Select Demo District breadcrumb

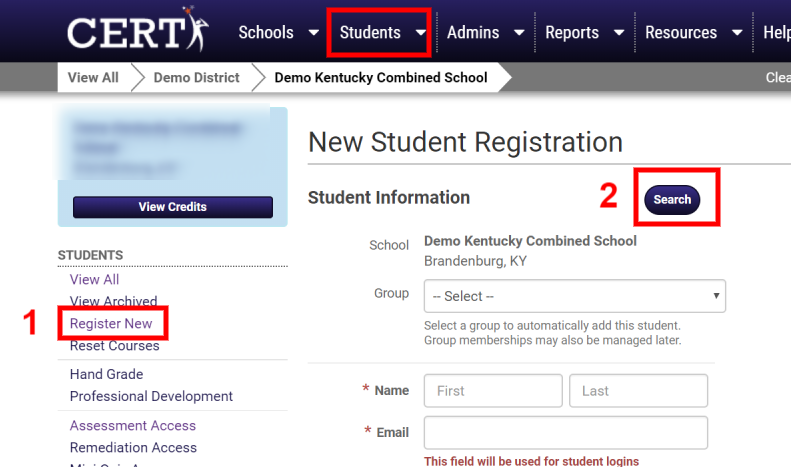coord(196,77)
